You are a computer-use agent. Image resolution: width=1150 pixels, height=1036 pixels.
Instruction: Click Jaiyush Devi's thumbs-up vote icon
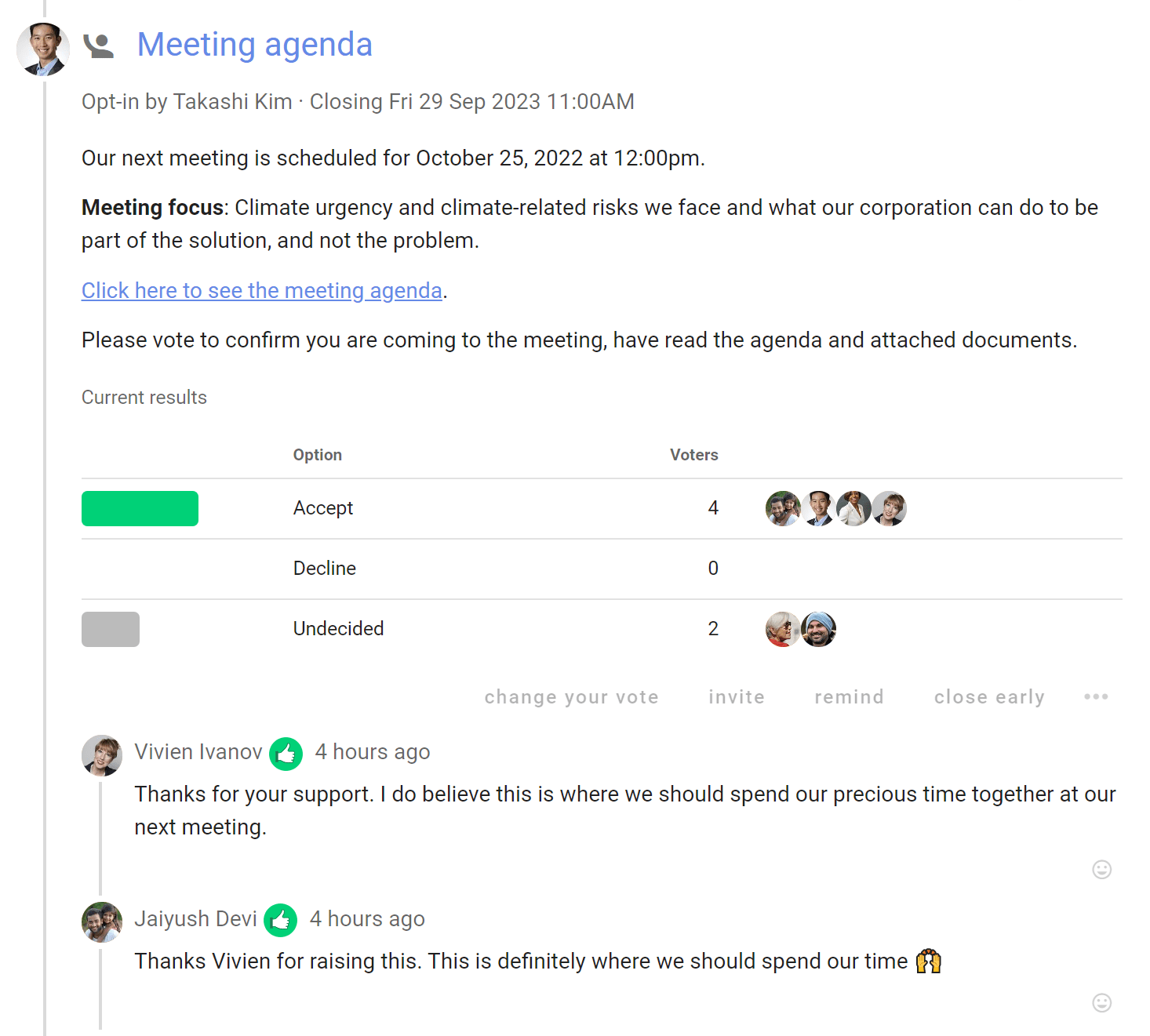[x=280, y=921]
